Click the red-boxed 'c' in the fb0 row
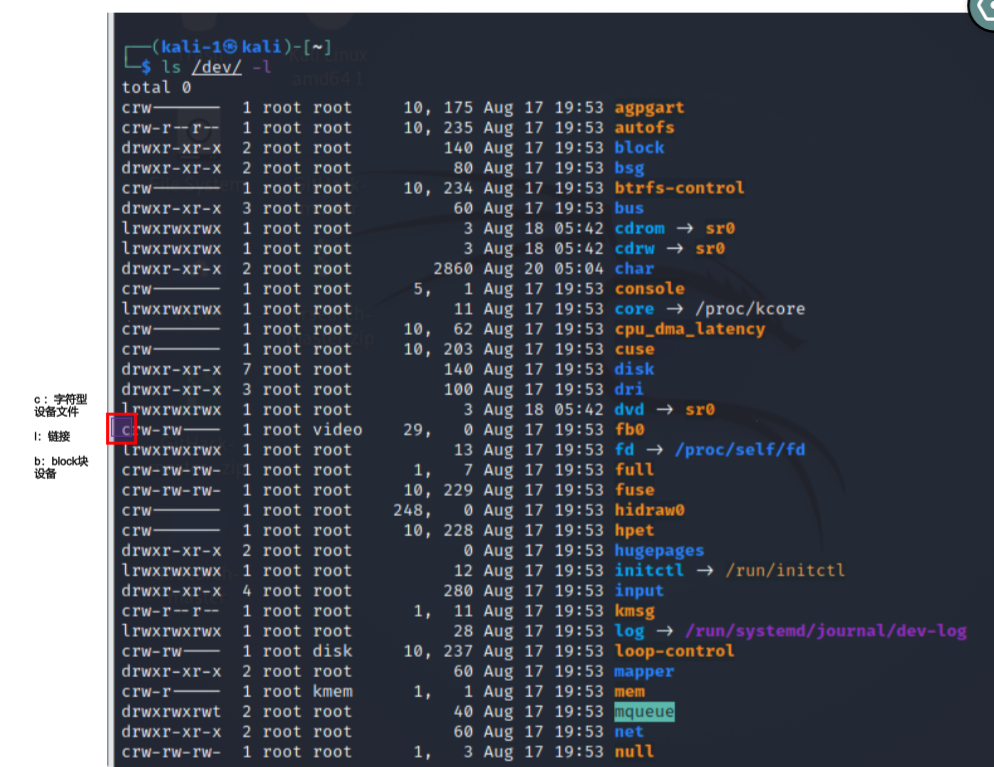The width and height of the screenshot is (994, 767). pyautogui.click(x=122, y=430)
